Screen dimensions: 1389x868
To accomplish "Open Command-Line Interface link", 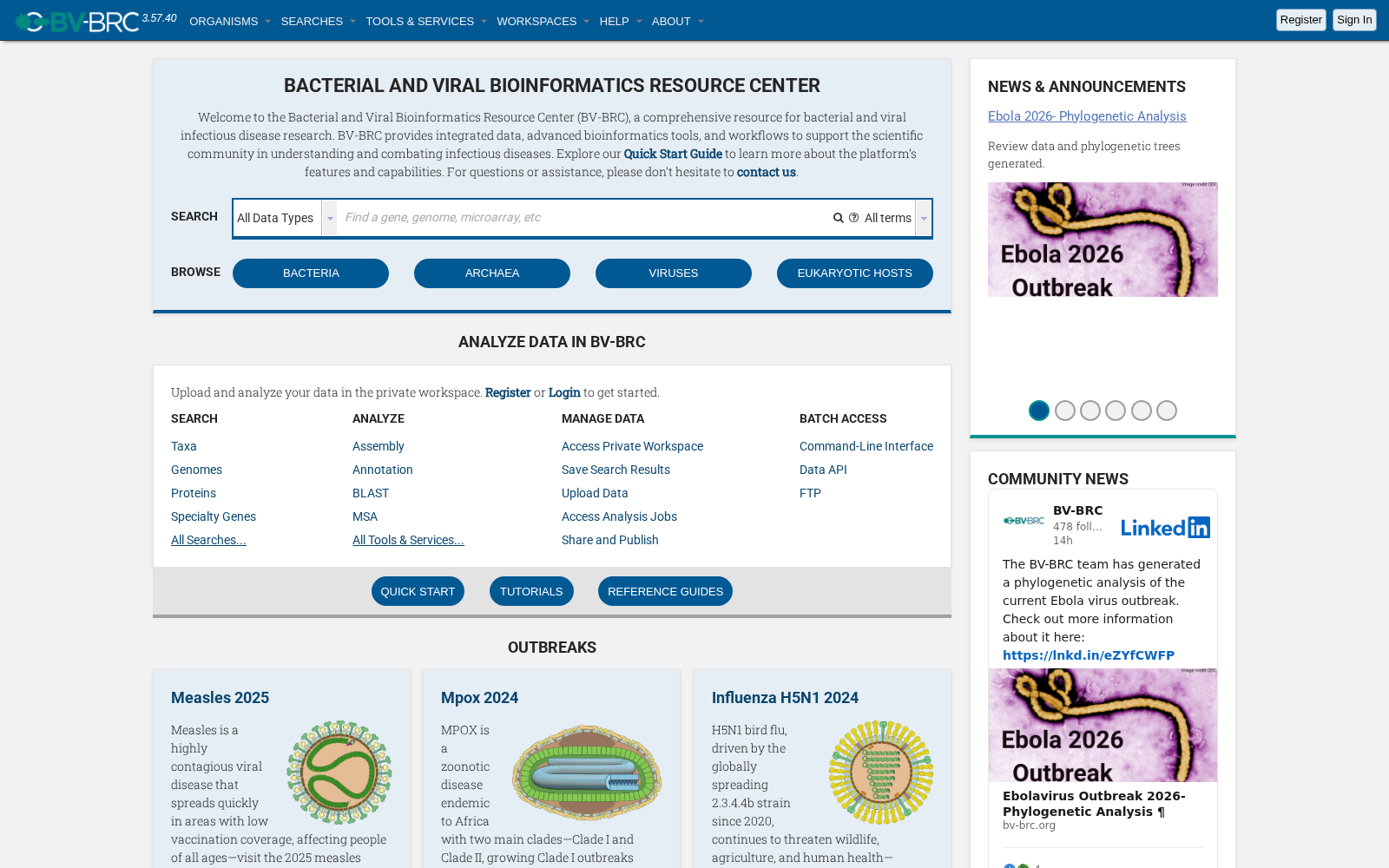I will point(866,446).
